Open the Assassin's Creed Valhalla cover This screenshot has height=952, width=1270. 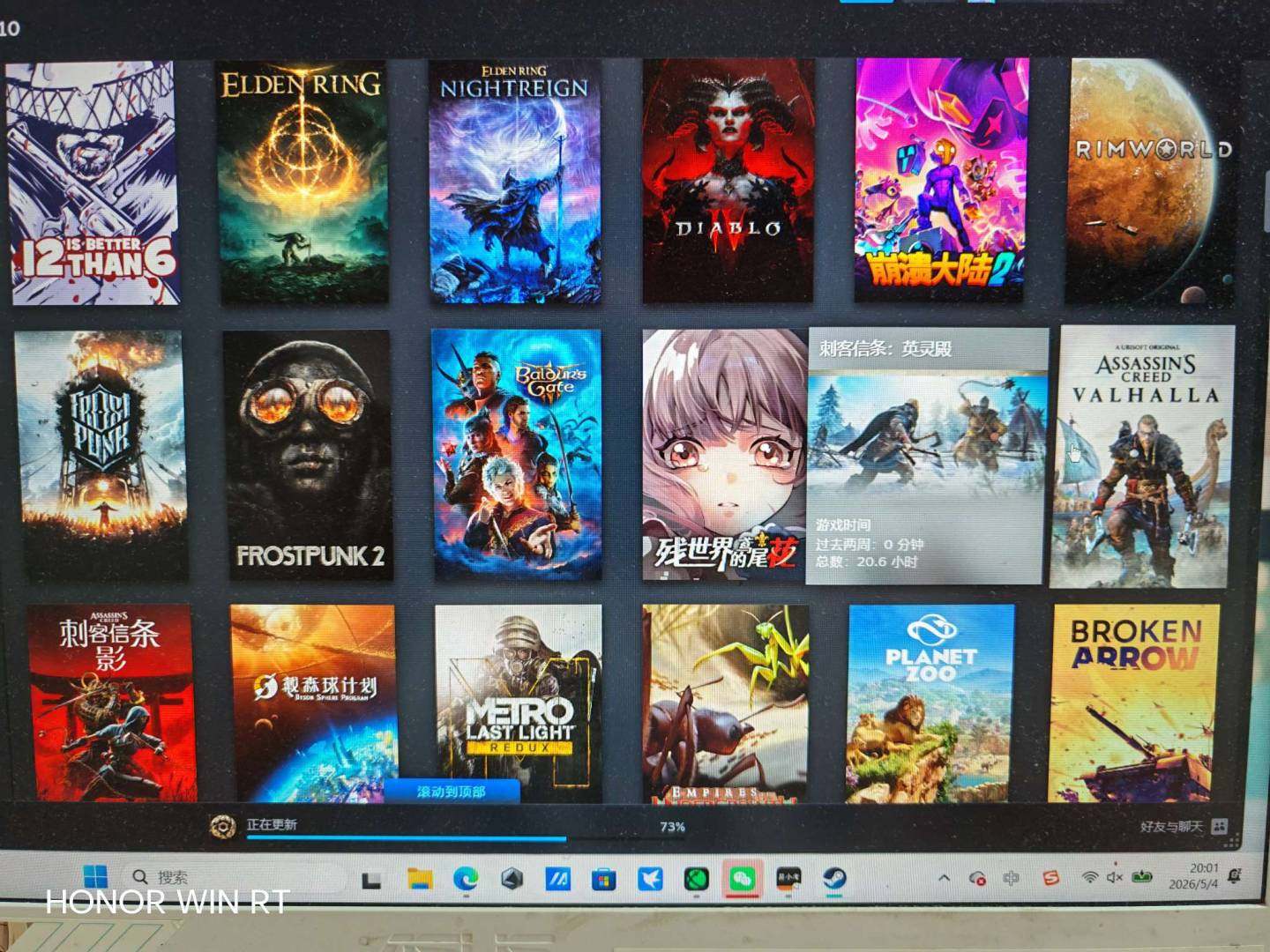1143,457
